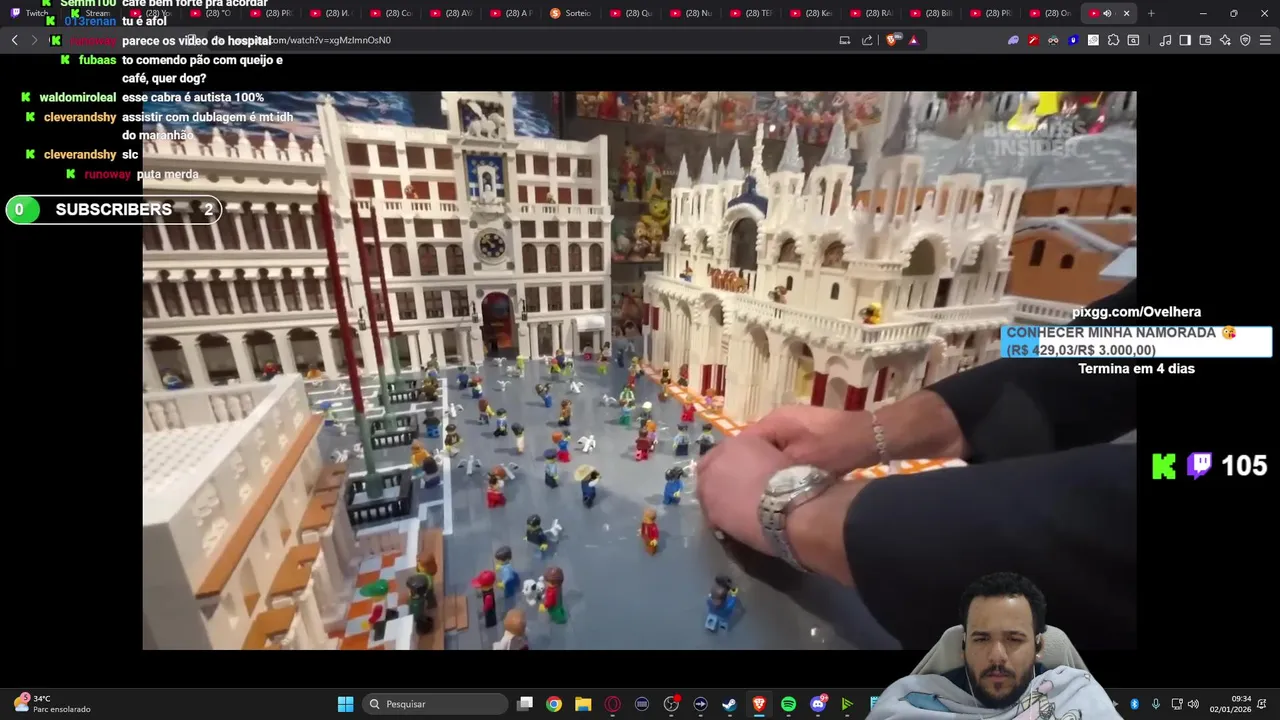Open the blue mouse extension icon
1280x720 pixels.
(x=1073, y=40)
